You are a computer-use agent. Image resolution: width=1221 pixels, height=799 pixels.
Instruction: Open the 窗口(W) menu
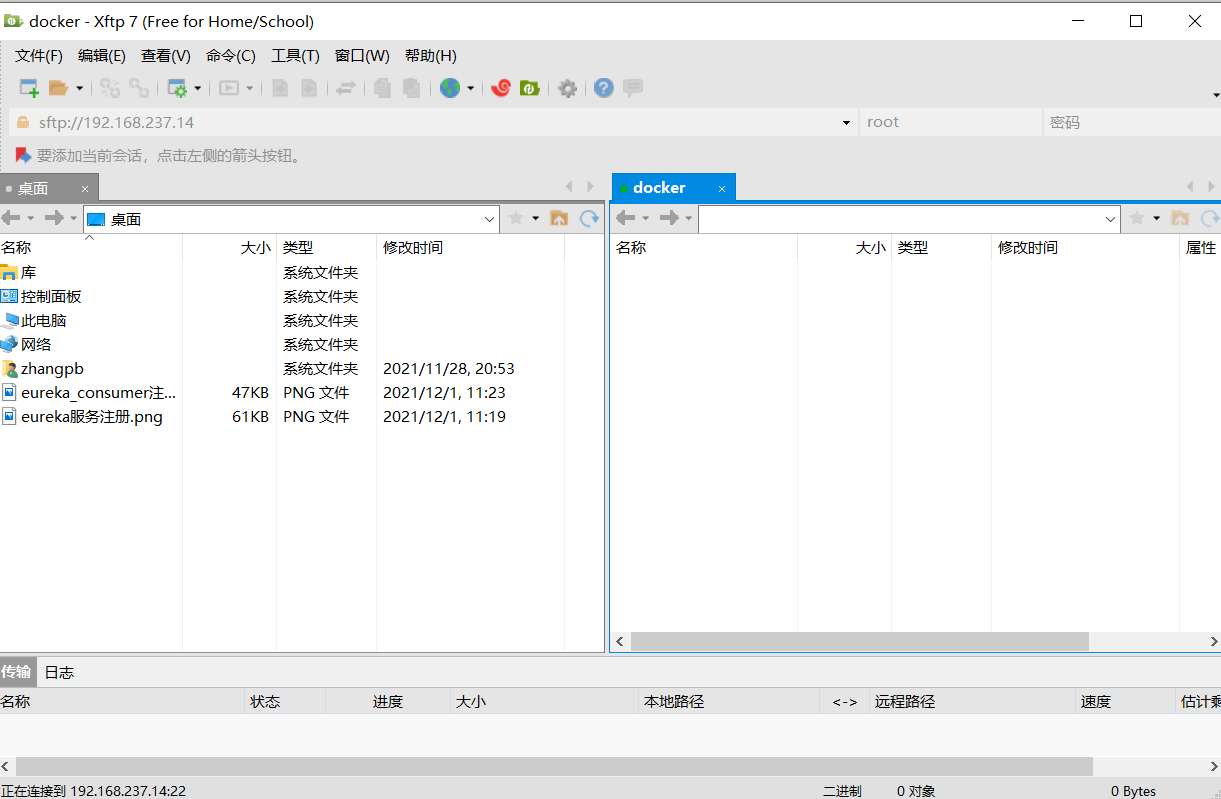[x=362, y=56]
